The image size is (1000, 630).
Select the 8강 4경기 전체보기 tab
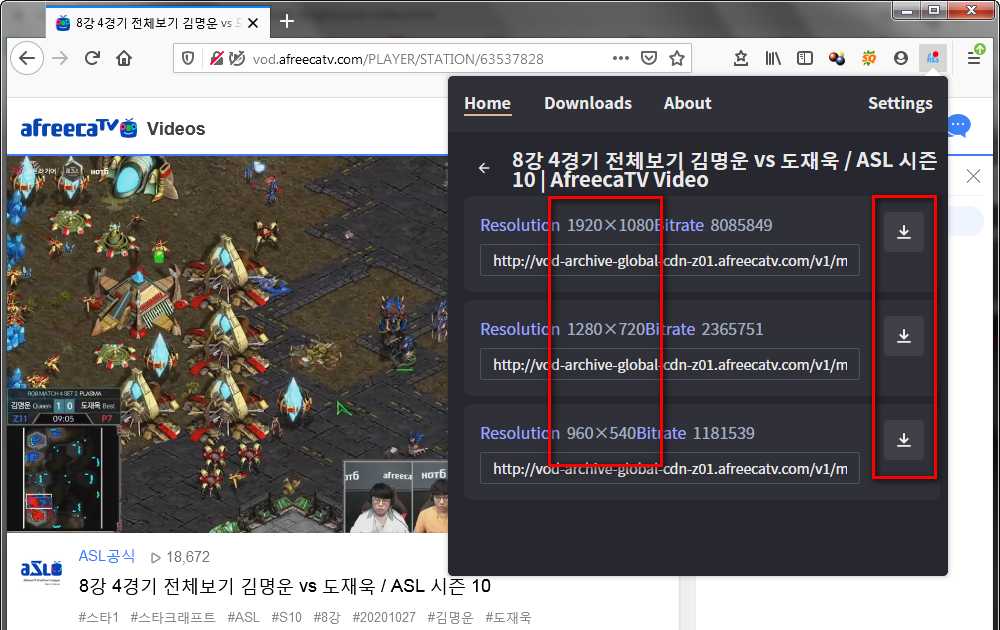point(158,23)
